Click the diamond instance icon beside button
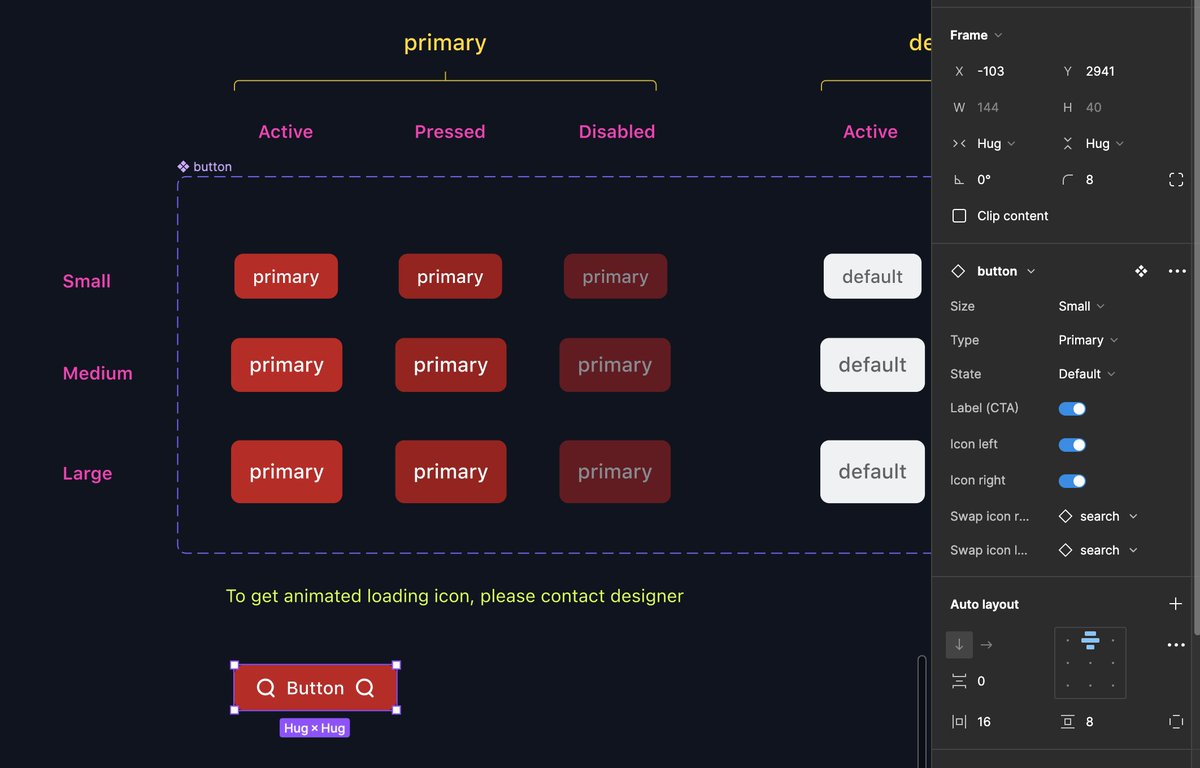This screenshot has width=1200, height=768. click(958, 271)
